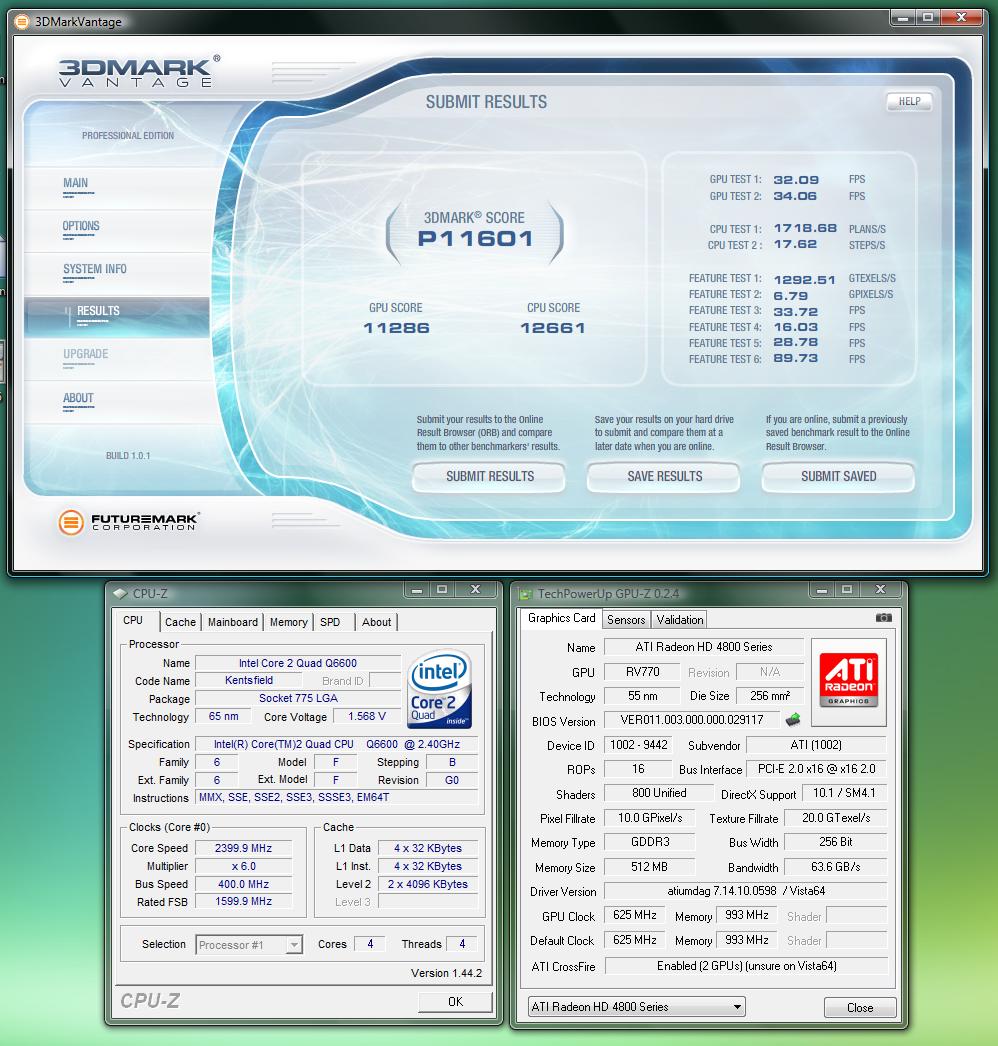Open the MAIN section in 3DMark Vantage
The height and width of the screenshot is (1046, 998).
pyautogui.click(x=75, y=183)
